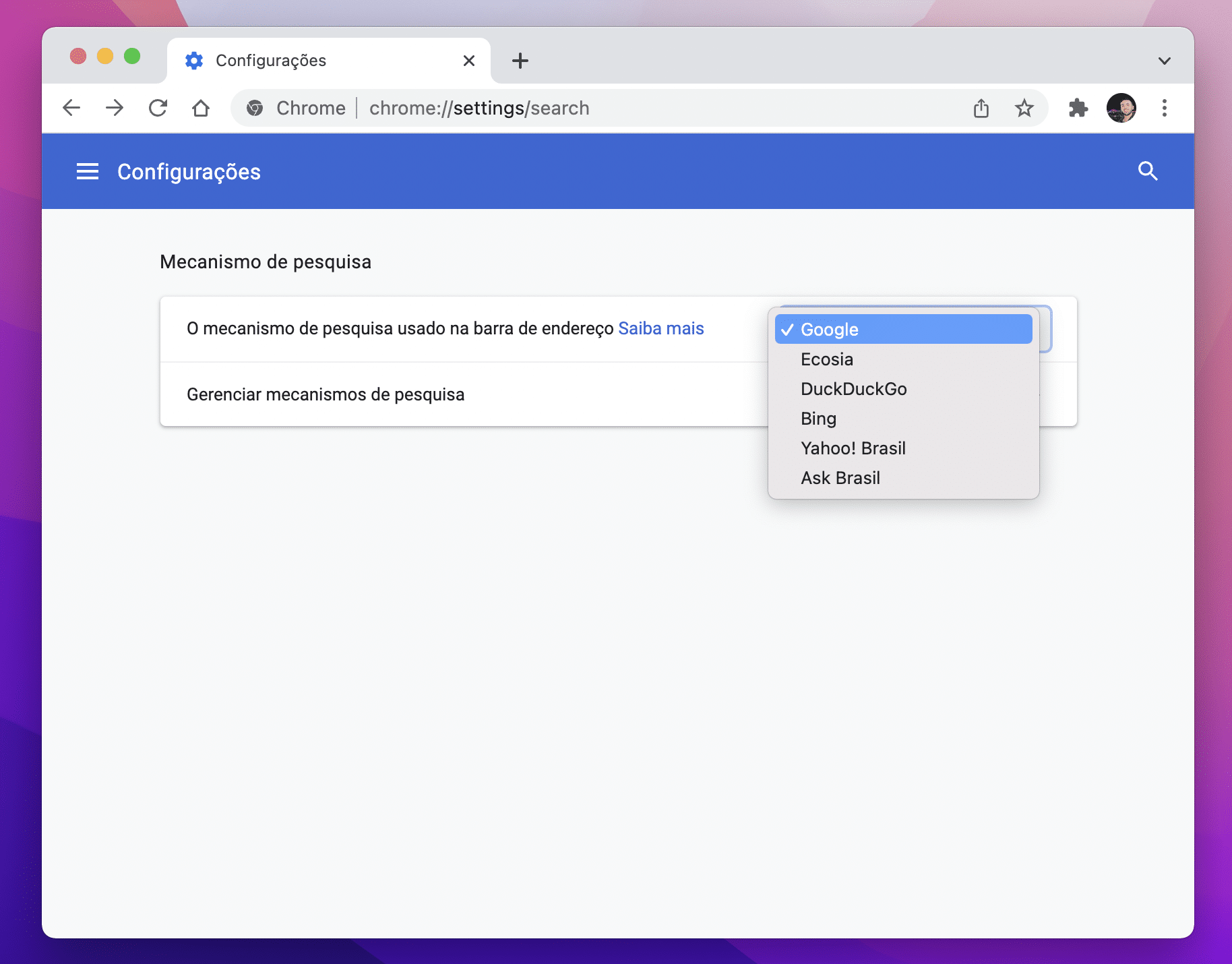Click the Configurações header title

pos(189,172)
